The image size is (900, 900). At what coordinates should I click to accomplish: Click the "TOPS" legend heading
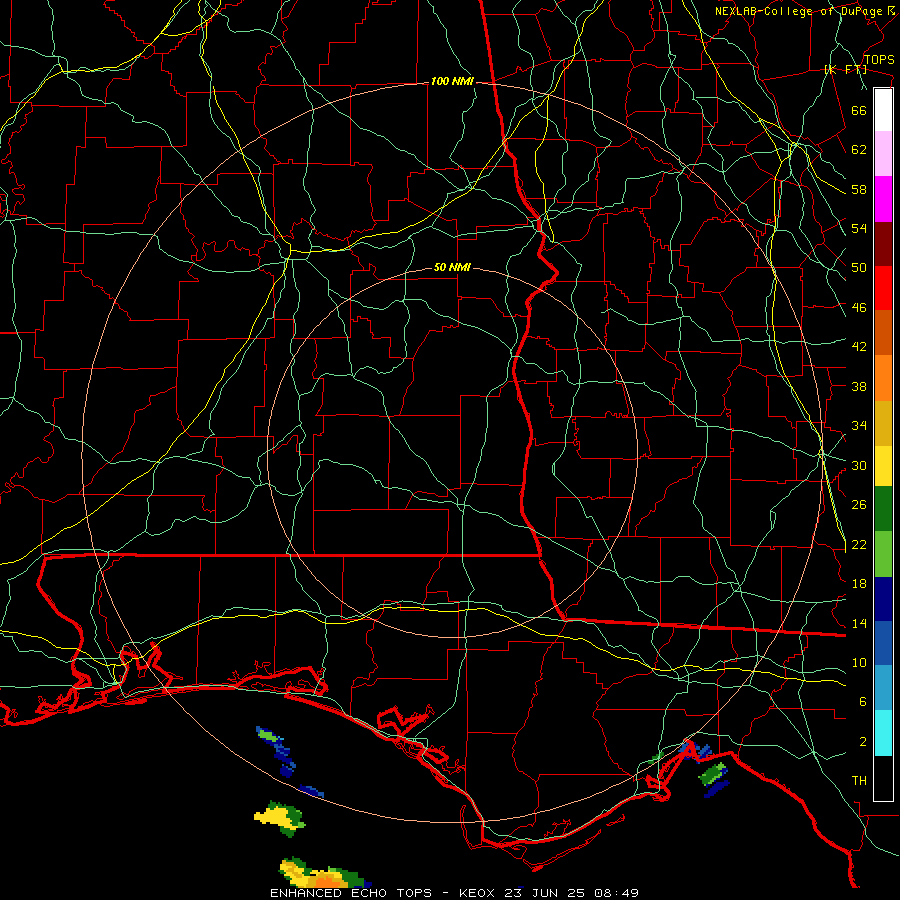pyautogui.click(x=879, y=60)
